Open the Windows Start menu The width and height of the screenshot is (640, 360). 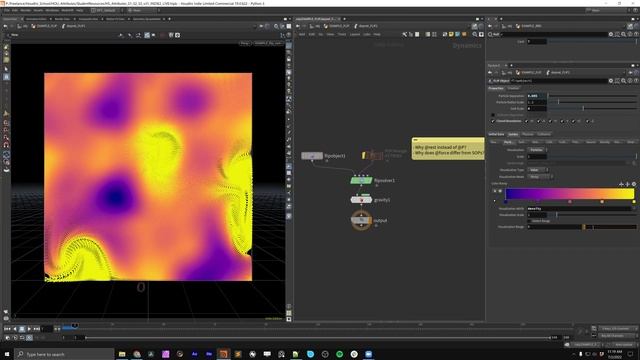pyautogui.click(x=7, y=354)
